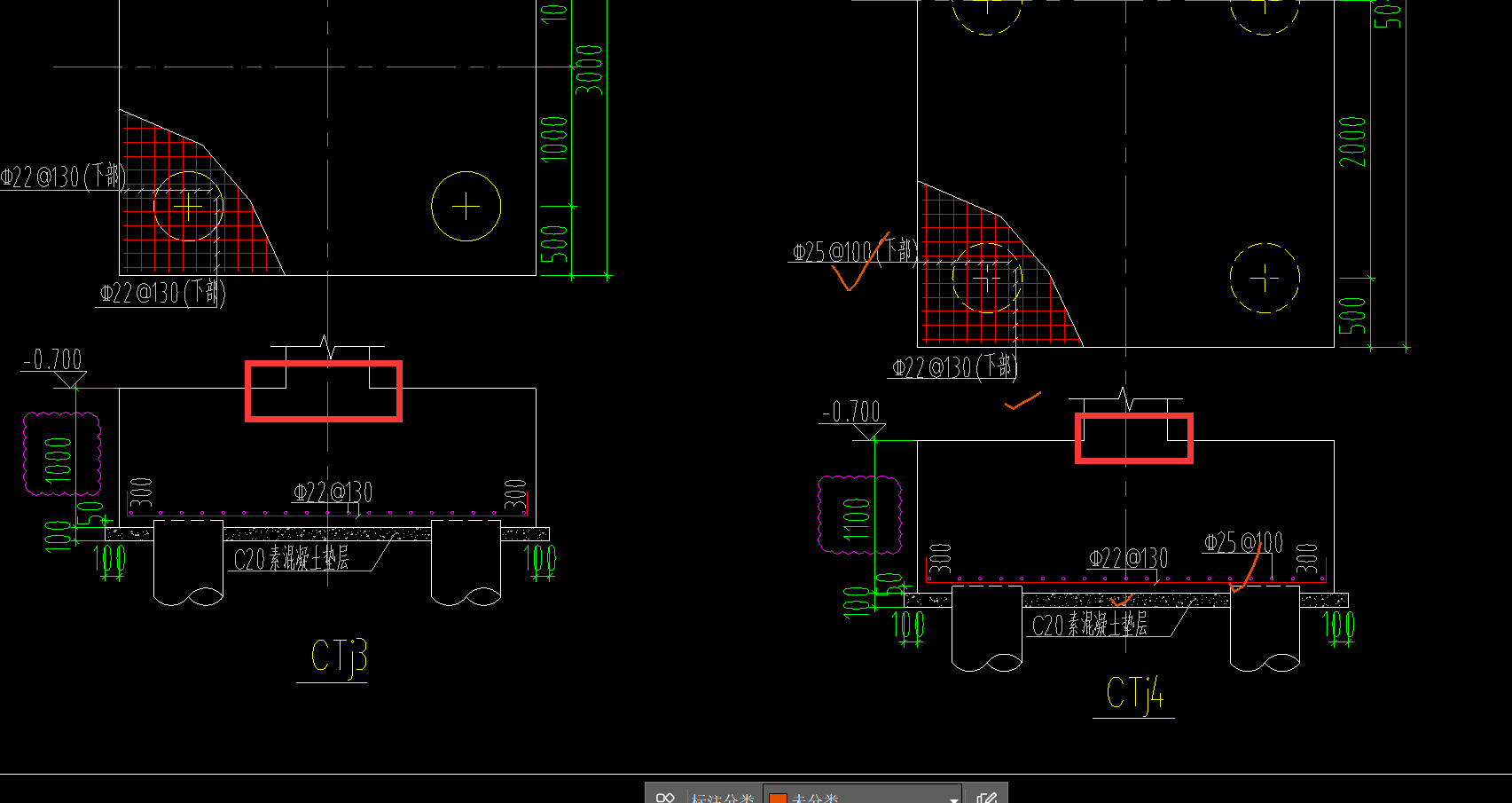
Task: Select the right pile under CTj3 section
Action: pos(466,563)
